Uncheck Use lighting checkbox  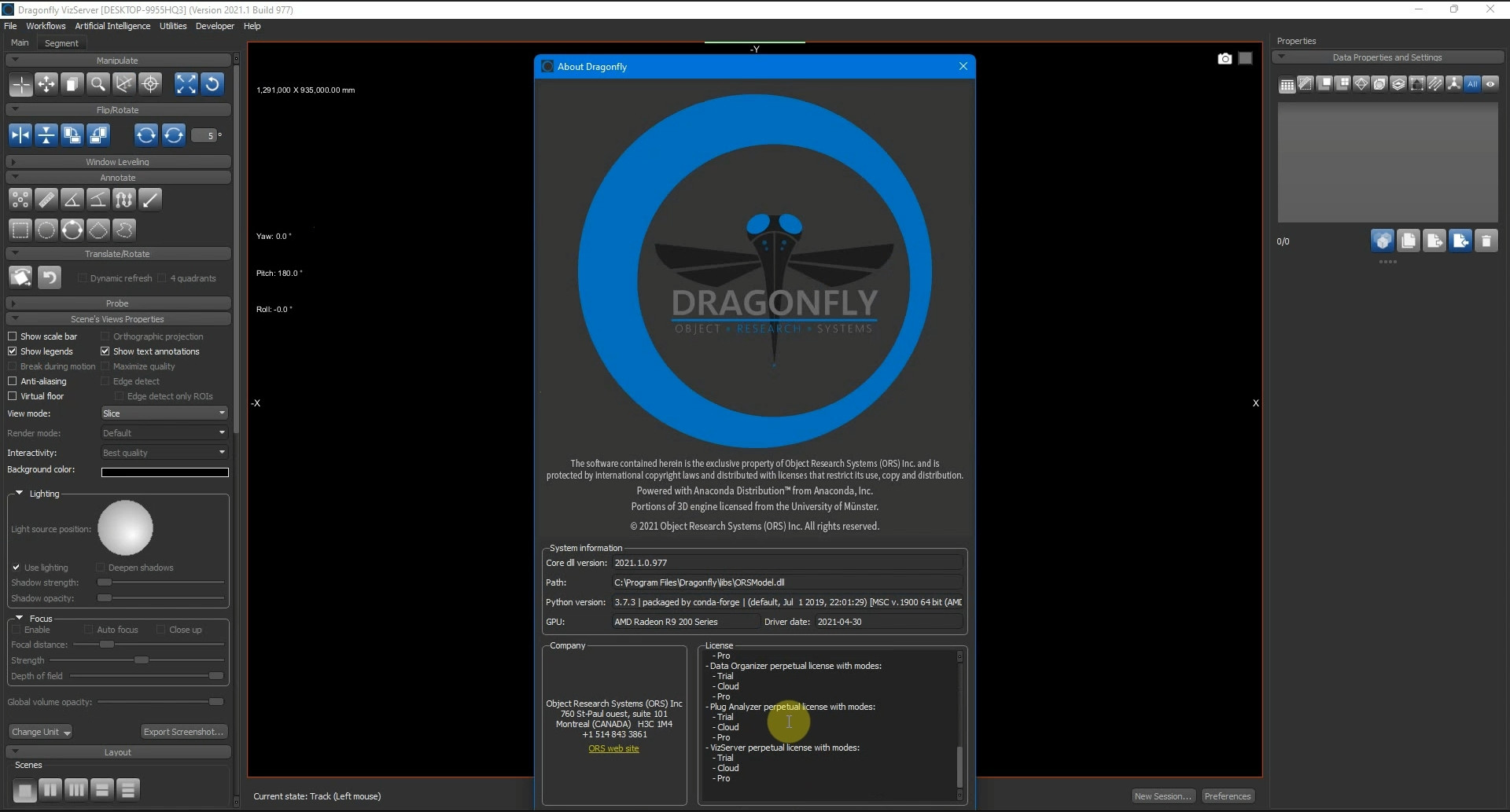coord(16,568)
